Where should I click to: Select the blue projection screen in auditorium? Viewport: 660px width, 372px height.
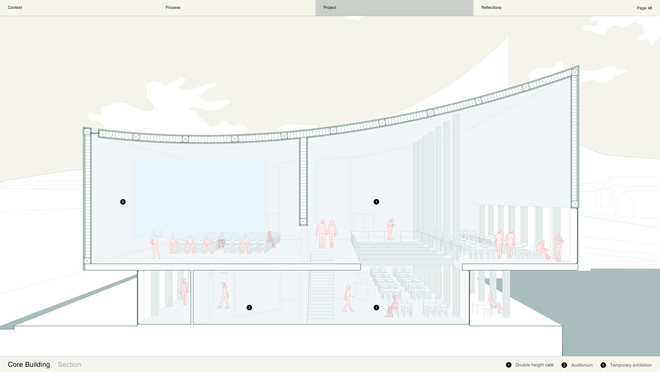coord(199,199)
